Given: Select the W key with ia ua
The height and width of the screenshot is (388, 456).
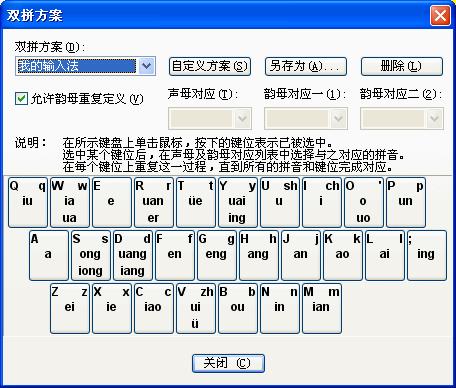Looking at the screenshot, I should pyautogui.click(x=70, y=202).
